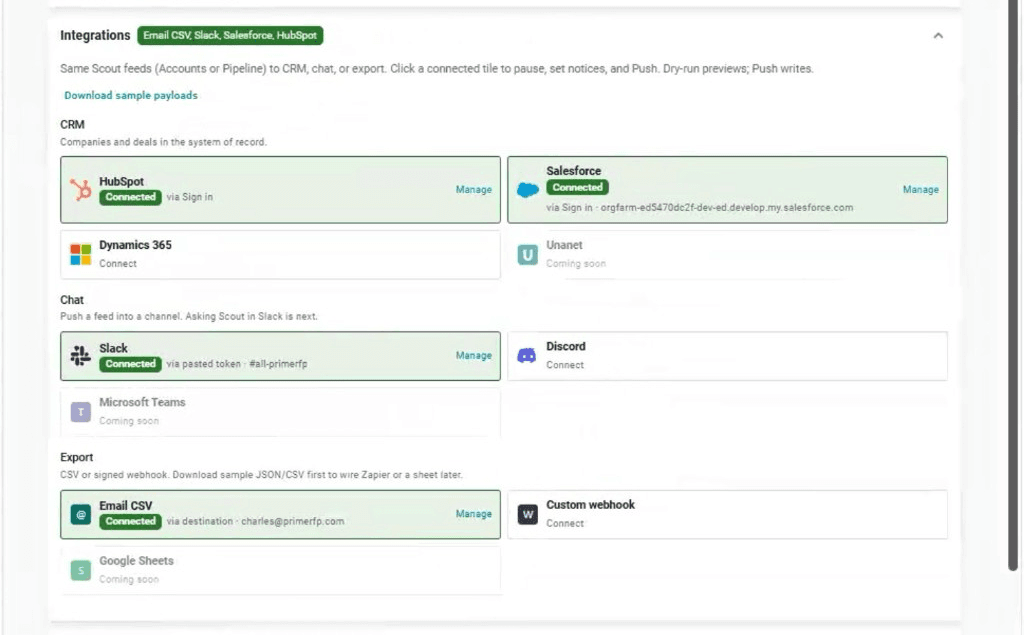1024x635 pixels.
Task: Click the Salesforce cloud icon
Action: 528,189
